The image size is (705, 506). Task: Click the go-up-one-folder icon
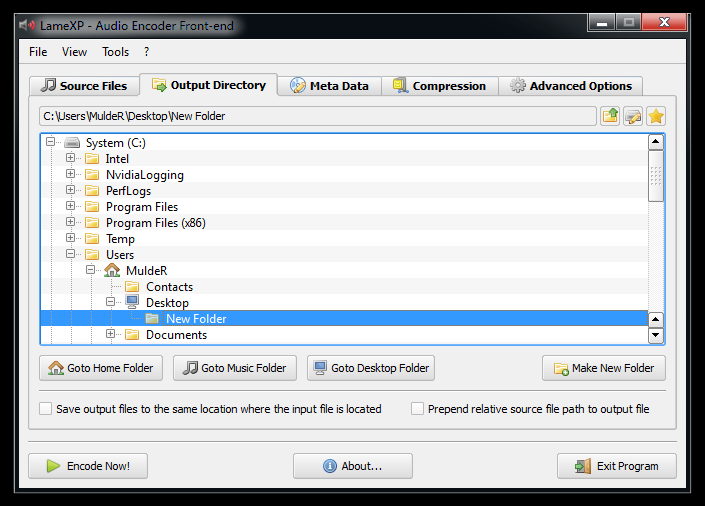pyautogui.click(x=610, y=116)
